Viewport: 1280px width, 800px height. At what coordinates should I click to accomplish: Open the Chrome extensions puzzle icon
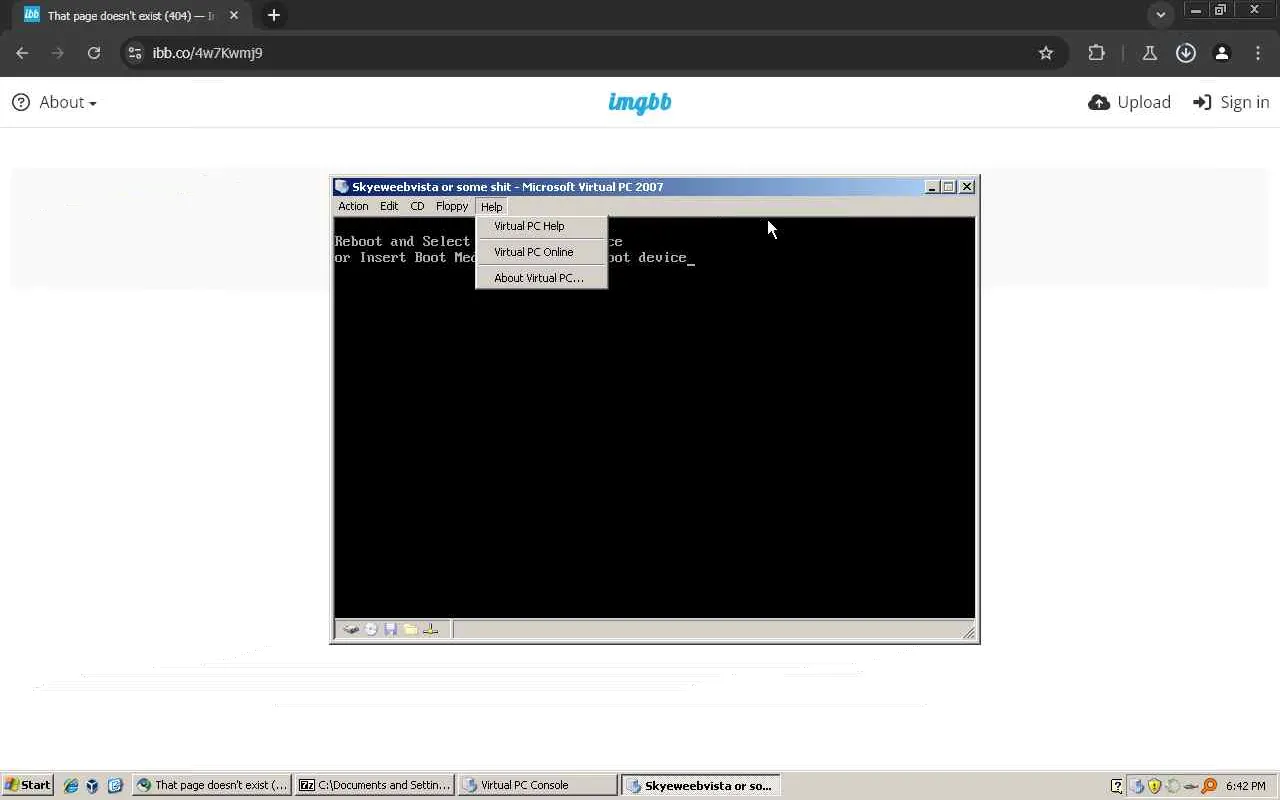1097,53
